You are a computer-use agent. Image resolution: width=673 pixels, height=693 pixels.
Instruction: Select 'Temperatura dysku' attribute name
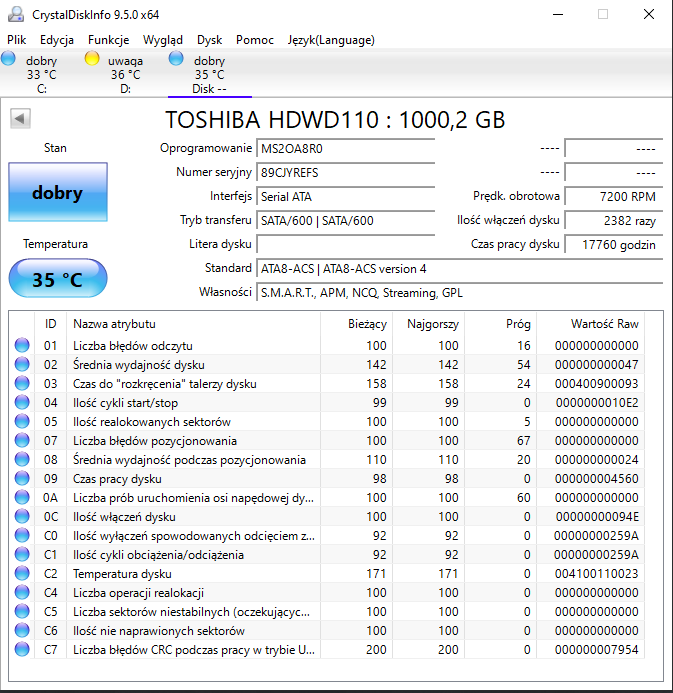tap(122, 574)
